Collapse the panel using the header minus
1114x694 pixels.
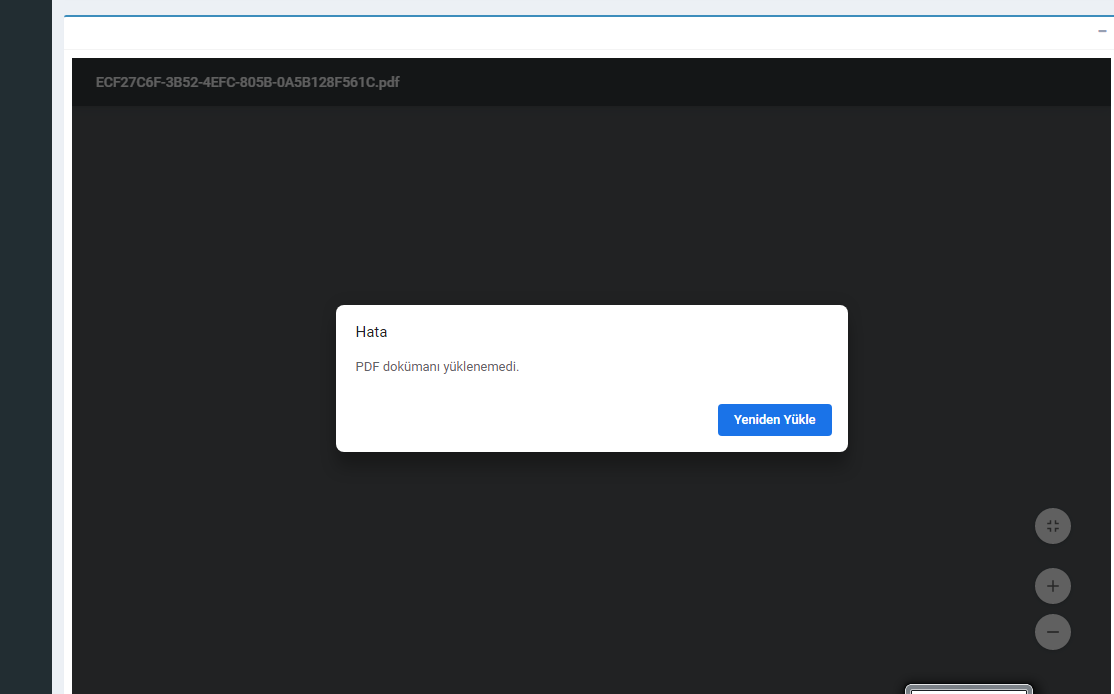(x=1102, y=32)
